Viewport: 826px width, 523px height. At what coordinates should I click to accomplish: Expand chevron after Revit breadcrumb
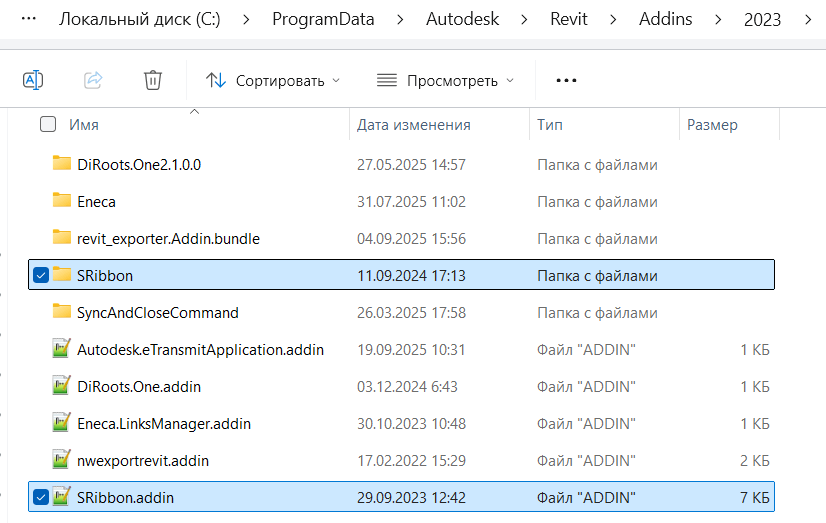pos(613,20)
